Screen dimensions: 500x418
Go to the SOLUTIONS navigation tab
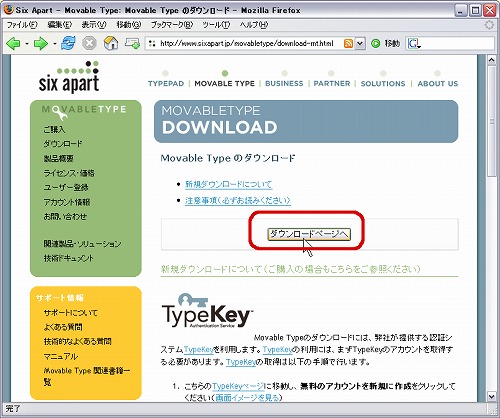(x=383, y=84)
